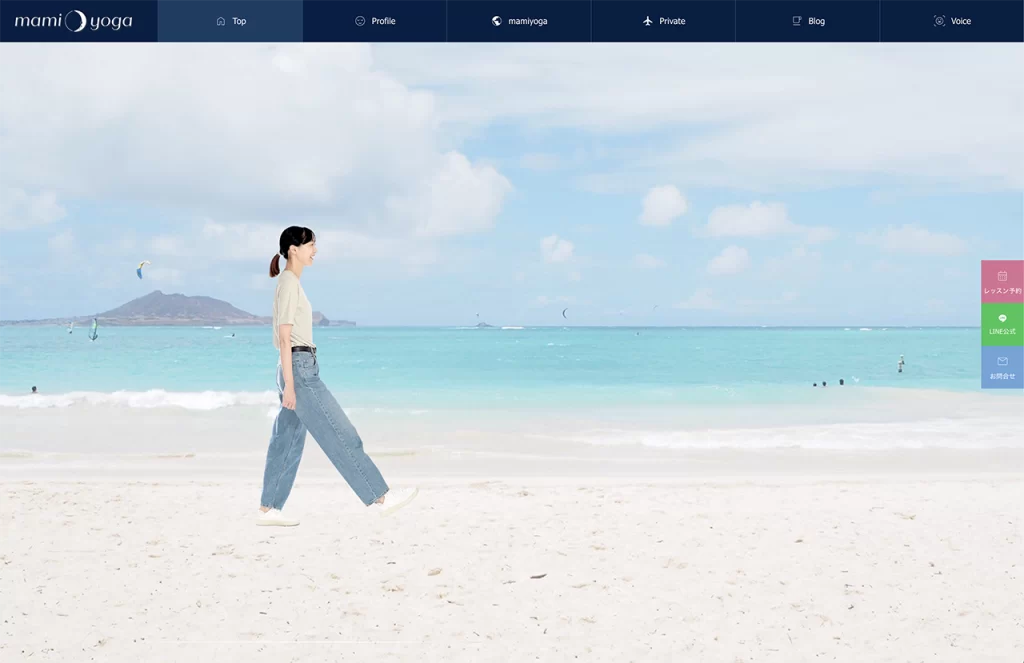Click the icon beside Voice in navigation
Image resolution: width=1024 pixels, height=663 pixels.
tap(939, 21)
